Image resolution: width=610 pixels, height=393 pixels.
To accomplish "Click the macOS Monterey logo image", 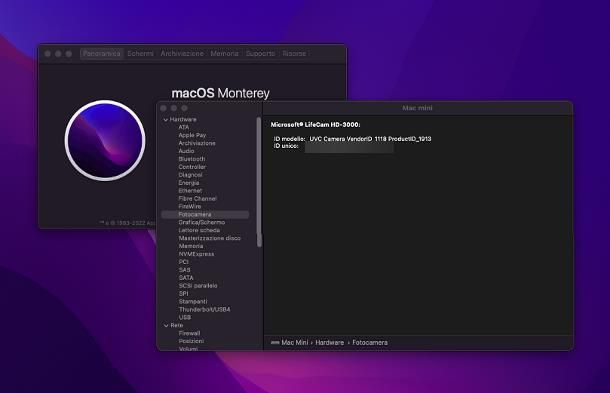I will [105, 140].
